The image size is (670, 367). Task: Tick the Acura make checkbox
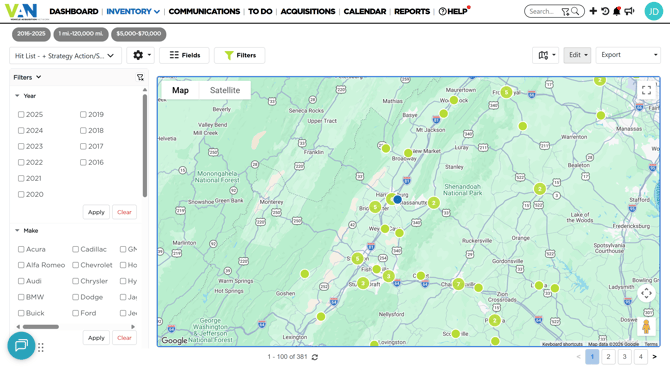21,249
